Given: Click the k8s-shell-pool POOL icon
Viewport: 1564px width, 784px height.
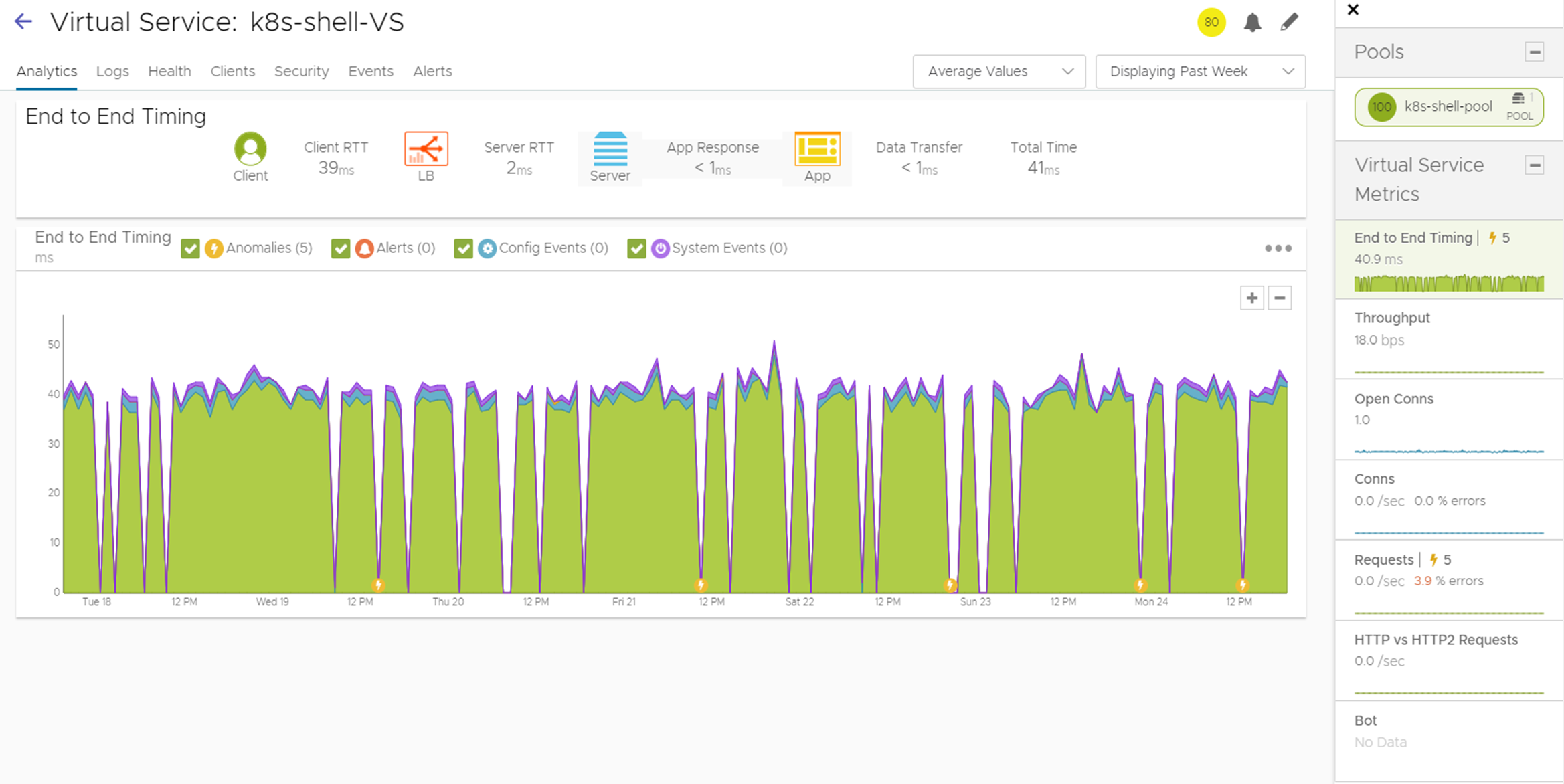Looking at the screenshot, I should click(1518, 107).
